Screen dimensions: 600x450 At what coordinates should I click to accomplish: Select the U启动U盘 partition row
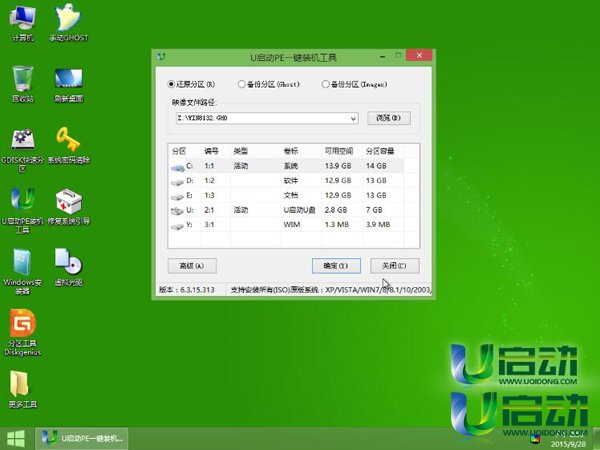point(286,210)
